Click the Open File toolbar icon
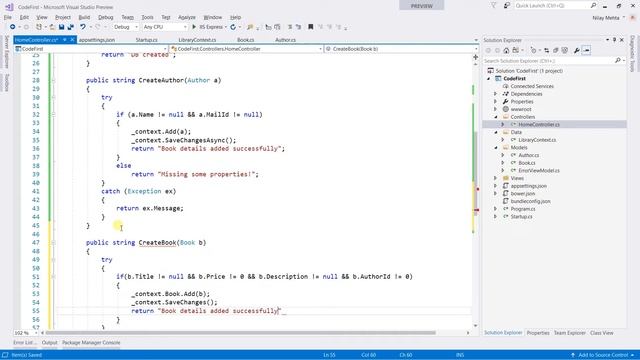640x360 pixels. (52, 27)
